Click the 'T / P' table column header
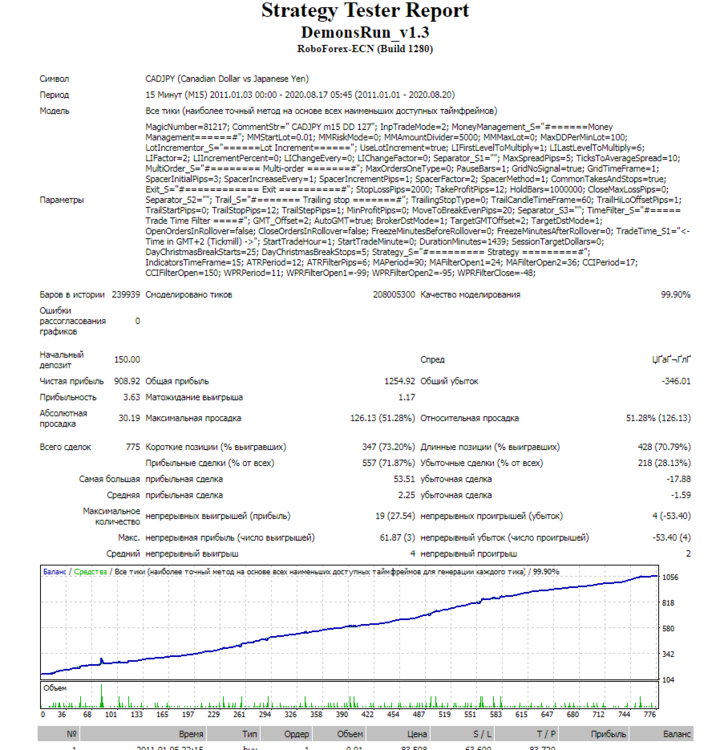Screen dimensions: 716x750 coord(546,734)
